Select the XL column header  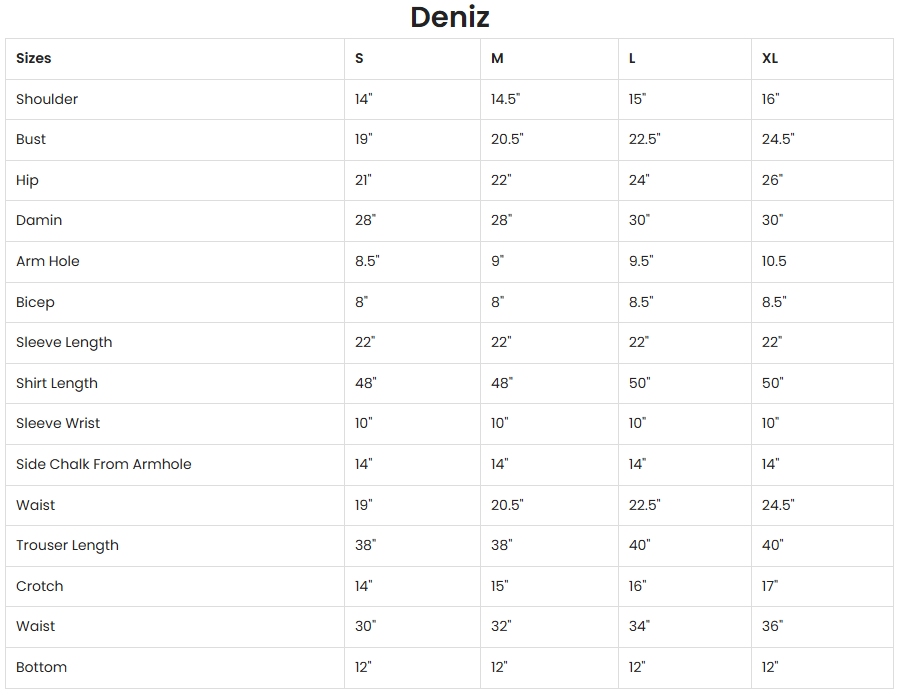[x=770, y=58]
